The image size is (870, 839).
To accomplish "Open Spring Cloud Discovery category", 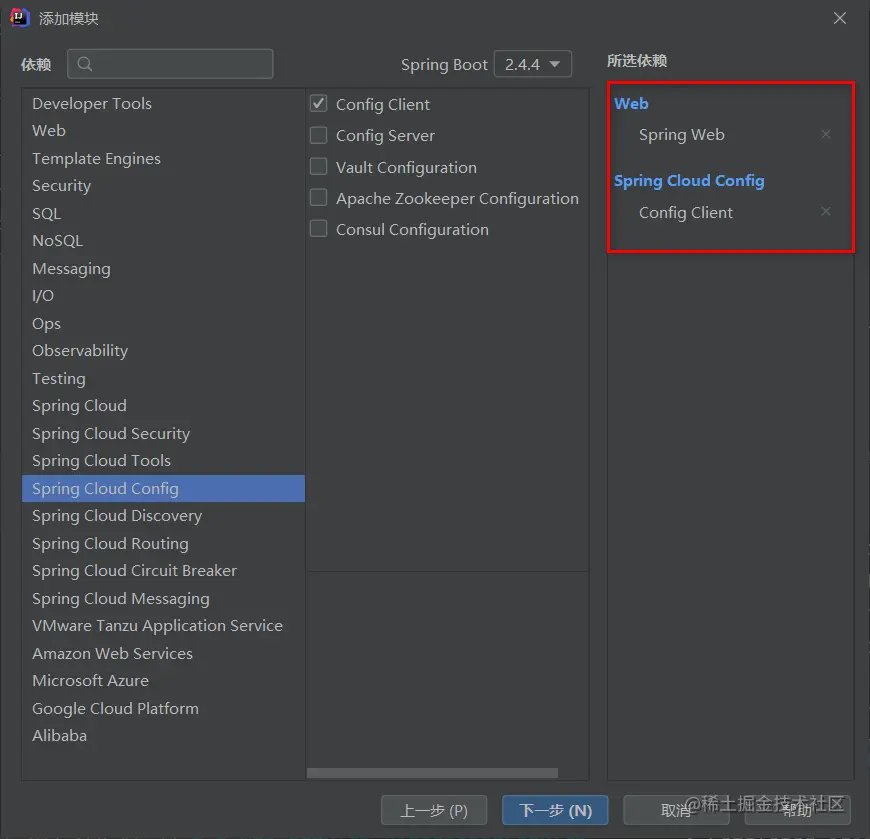I will point(163,515).
